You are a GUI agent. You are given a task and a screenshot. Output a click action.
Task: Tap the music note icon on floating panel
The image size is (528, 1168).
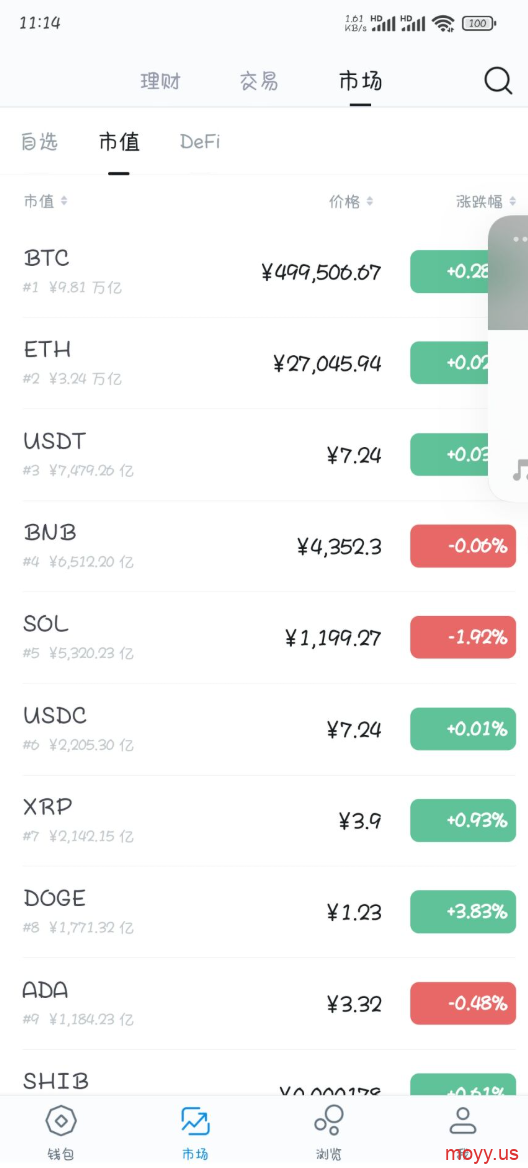[520, 471]
